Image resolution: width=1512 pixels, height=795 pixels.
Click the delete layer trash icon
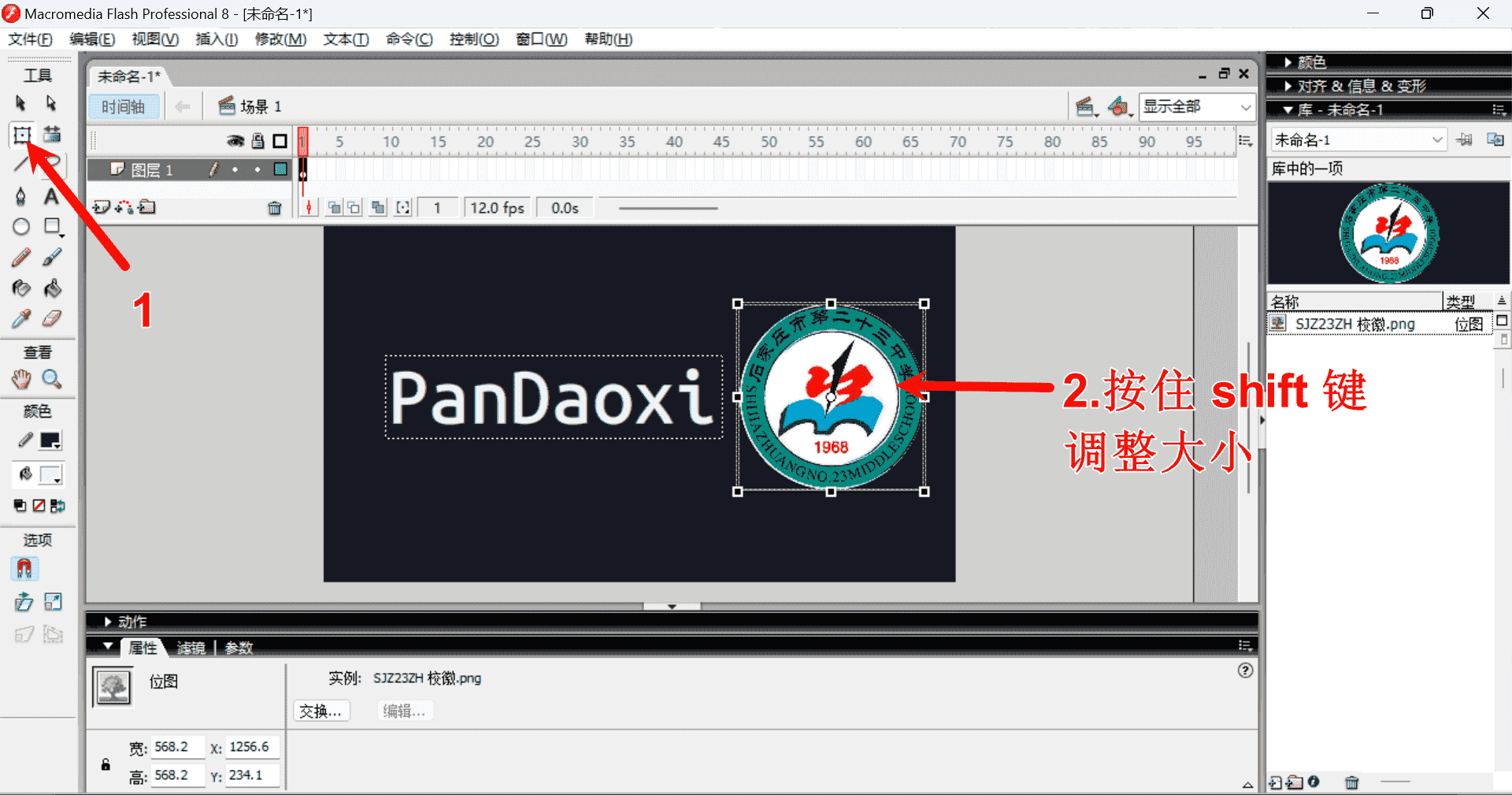point(274,208)
